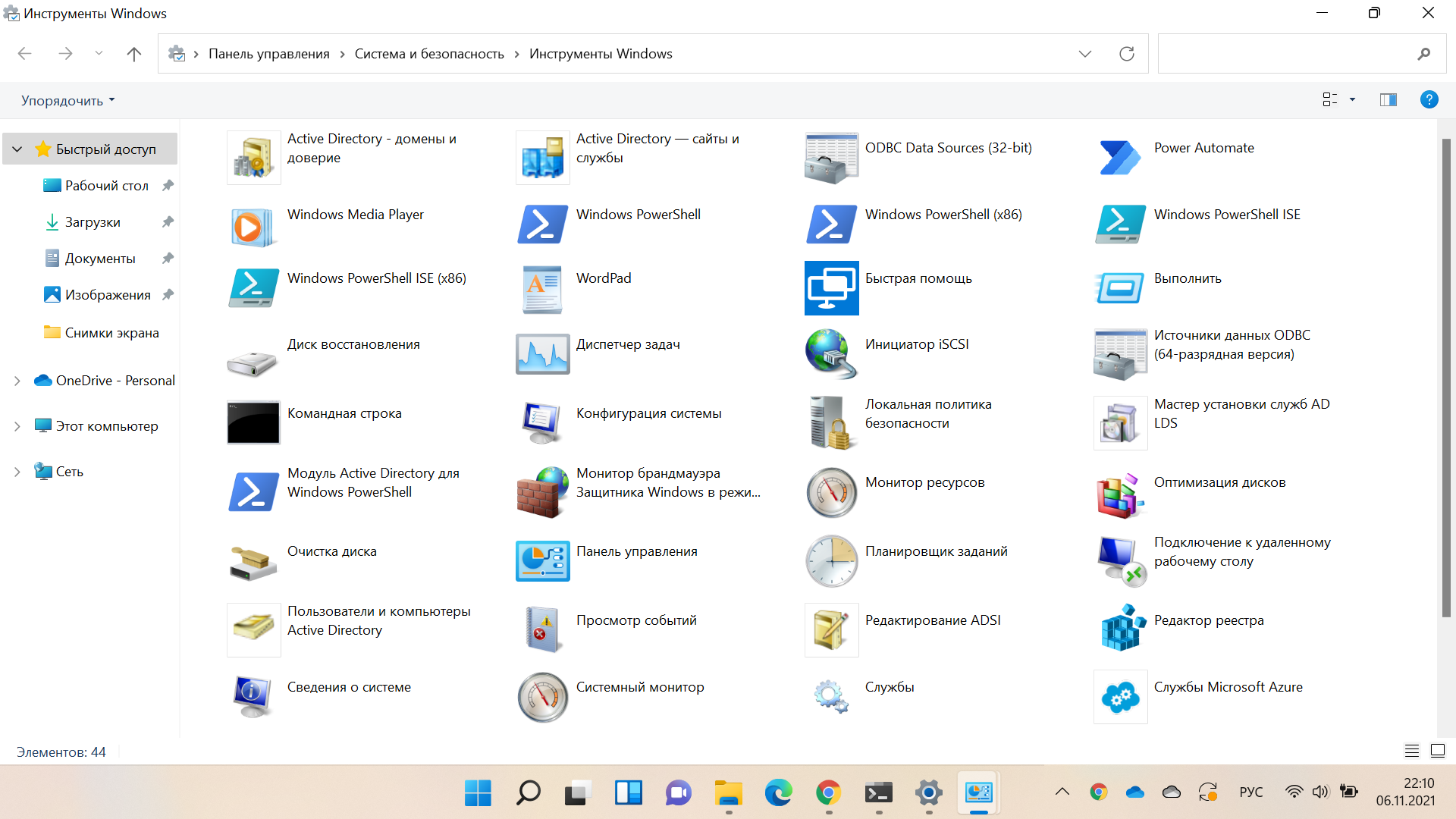
Task: Open Быстрая помощь icon
Action: 831,288
